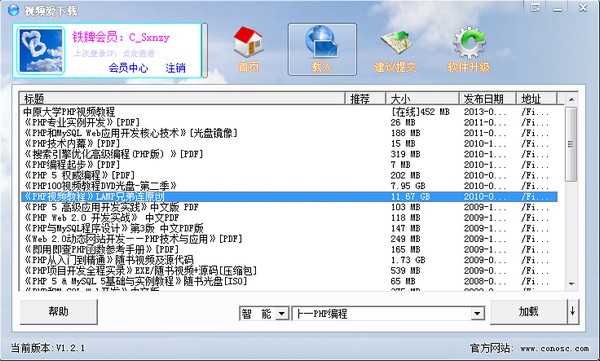The image size is (600, 361).
Task: Click the 注销 logout link
Action: pos(175,68)
